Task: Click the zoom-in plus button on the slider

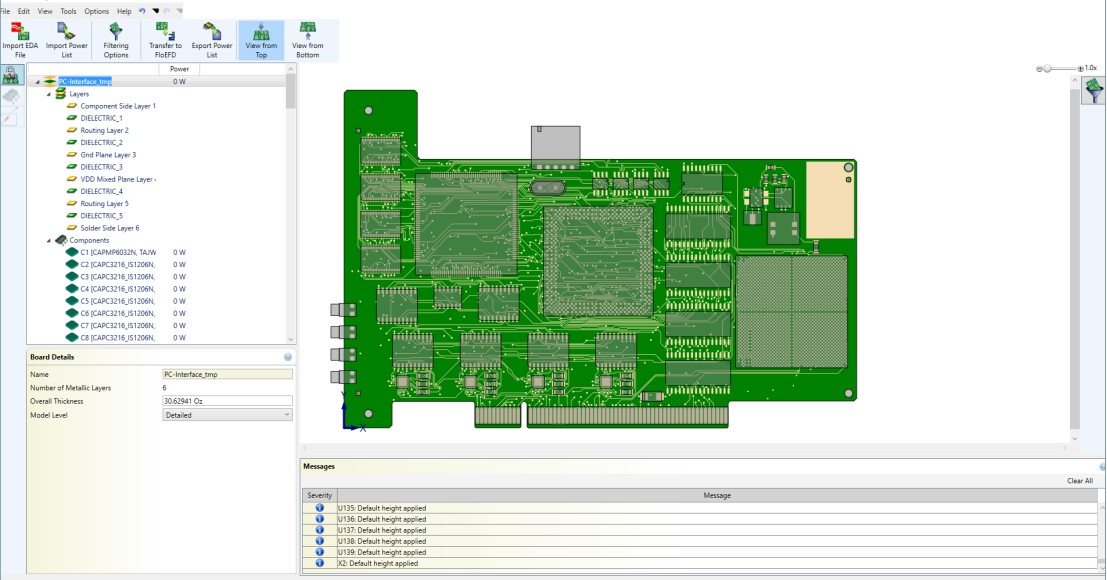Action: click(1080, 68)
